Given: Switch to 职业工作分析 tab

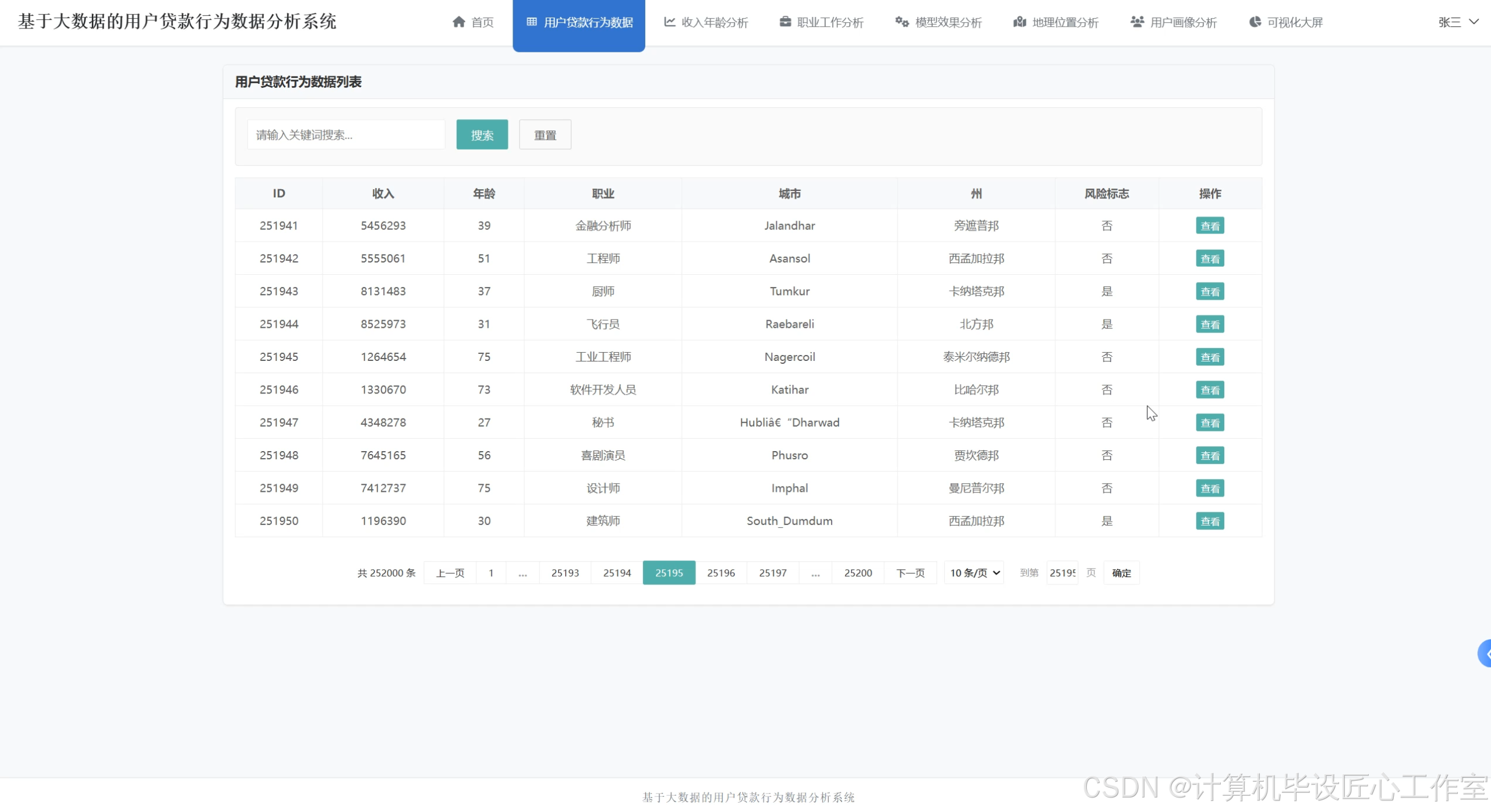Looking at the screenshot, I should 821,23.
